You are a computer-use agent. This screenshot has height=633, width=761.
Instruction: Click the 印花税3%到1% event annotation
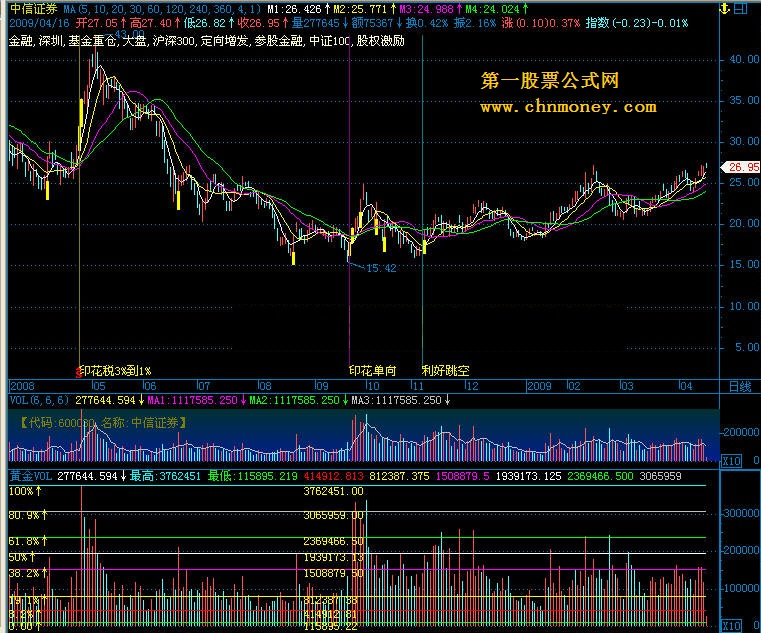[x=116, y=371]
